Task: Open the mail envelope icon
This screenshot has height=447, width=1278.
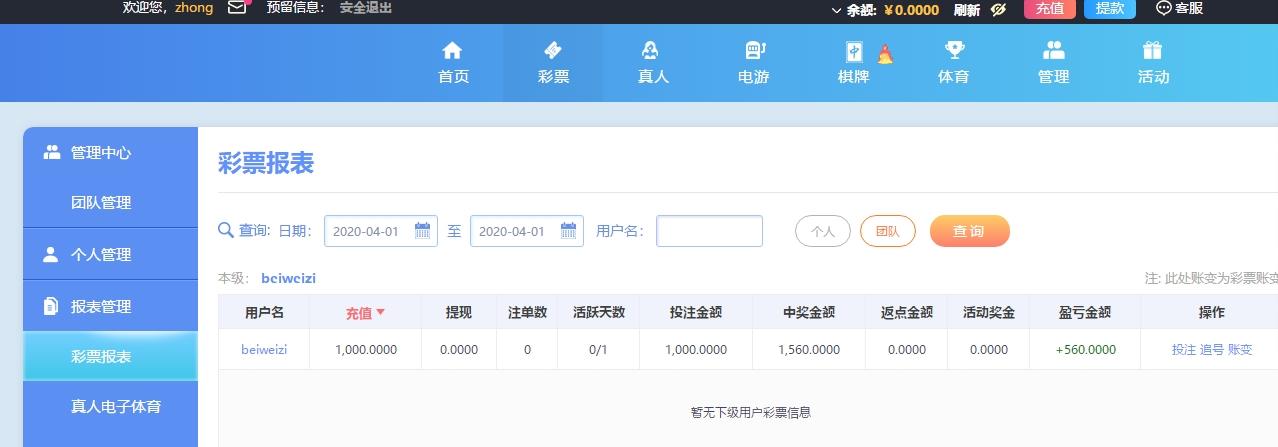Action: [237, 8]
